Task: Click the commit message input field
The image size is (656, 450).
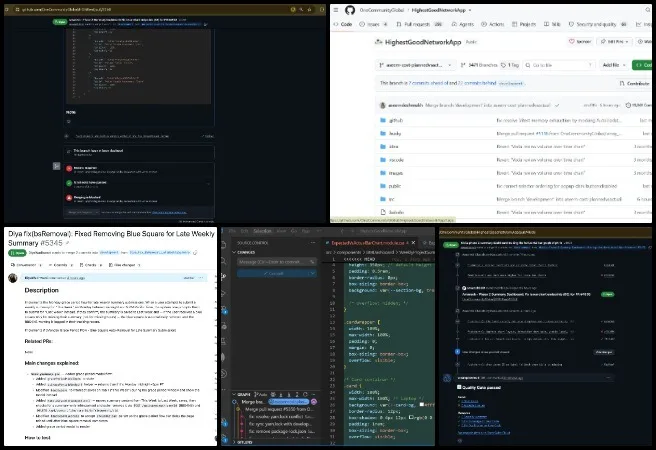Action: tap(276, 262)
